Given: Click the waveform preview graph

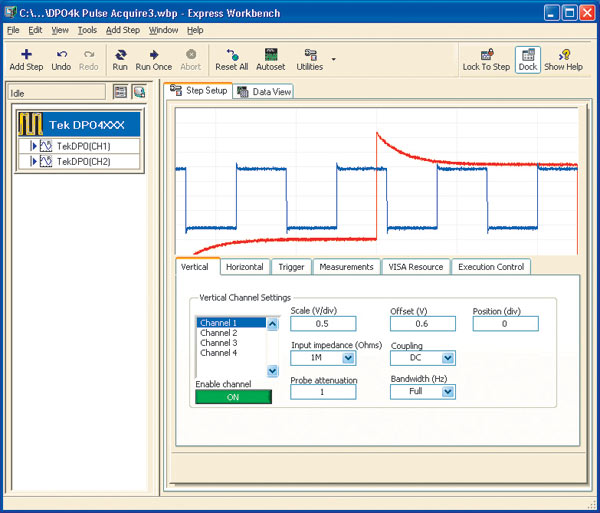Looking at the screenshot, I should 377,181.
